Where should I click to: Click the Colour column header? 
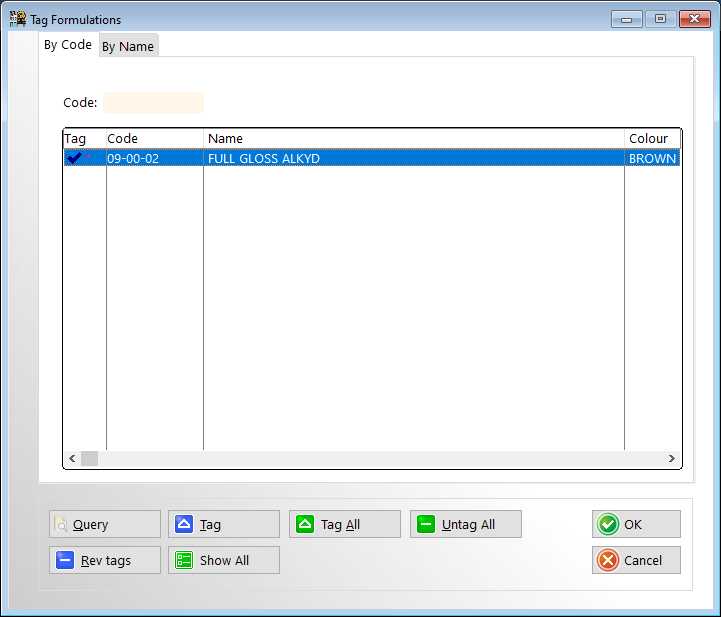650,139
